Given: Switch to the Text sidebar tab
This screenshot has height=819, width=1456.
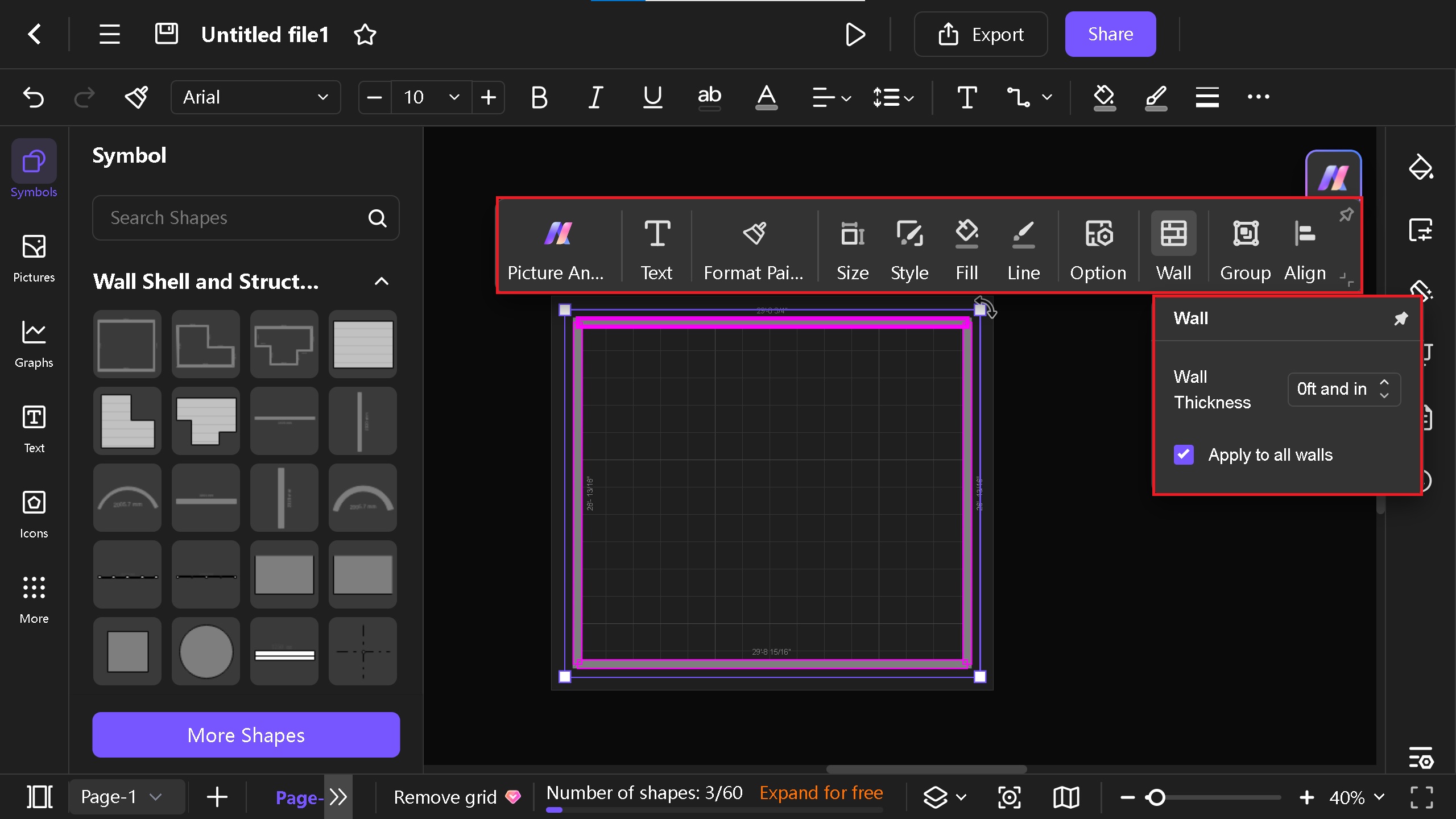Looking at the screenshot, I should point(34,429).
